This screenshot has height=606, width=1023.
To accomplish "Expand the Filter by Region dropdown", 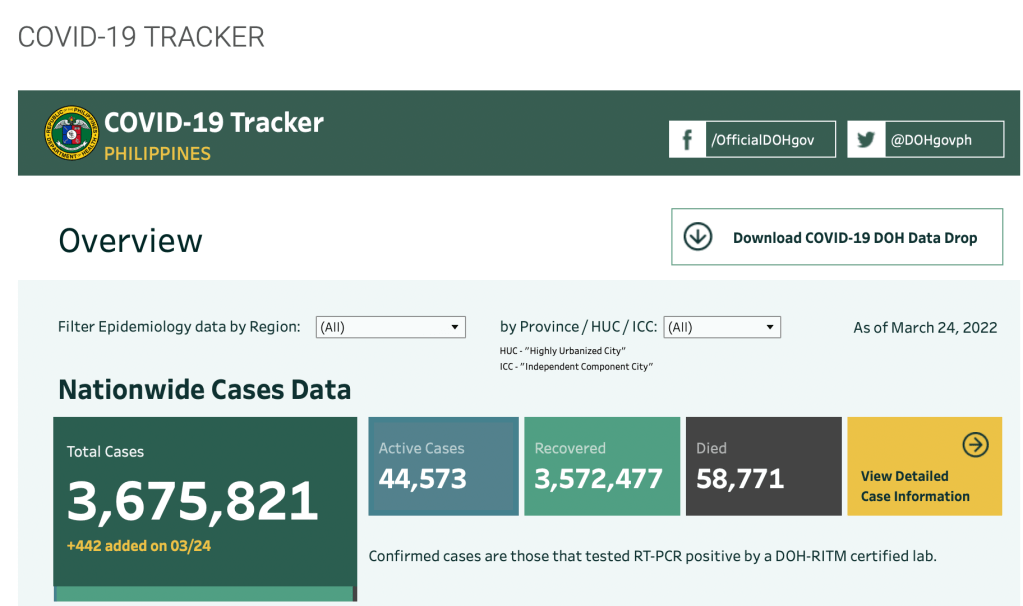I will [x=390, y=327].
